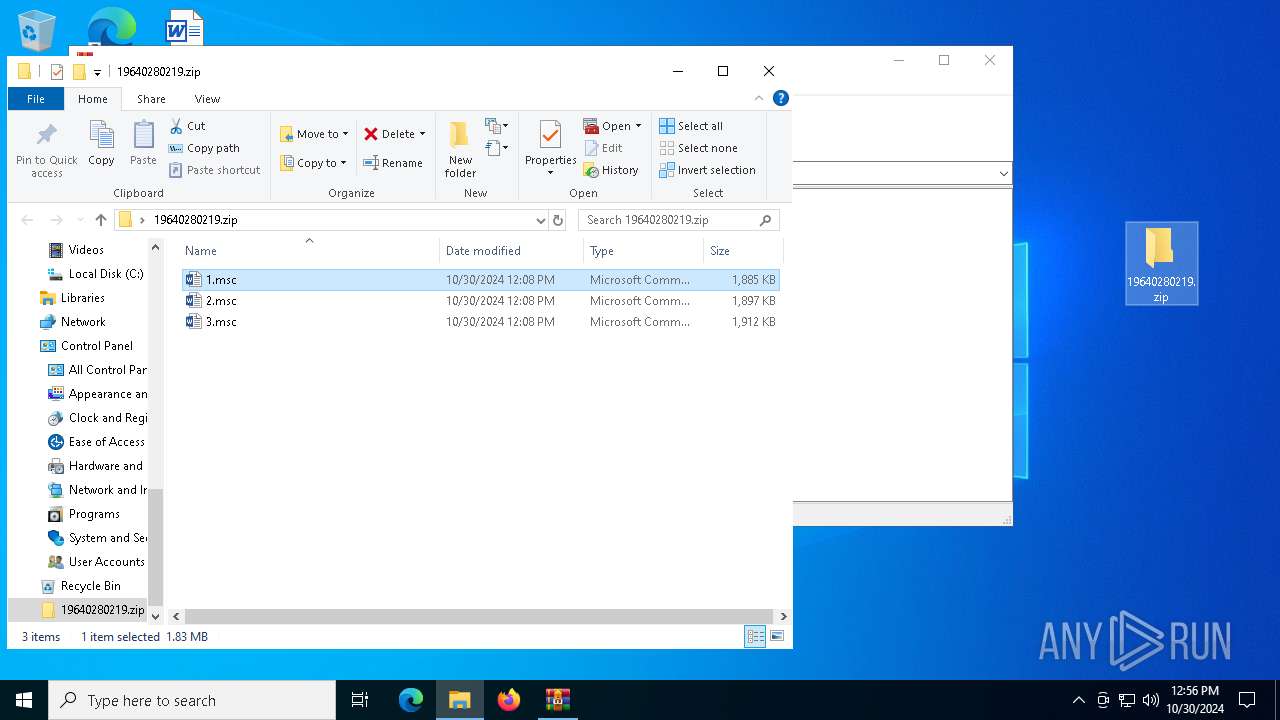Click the horizontal scrollbar of file list
The width and height of the screenshot is (1280, 720).
pos(479,616)
